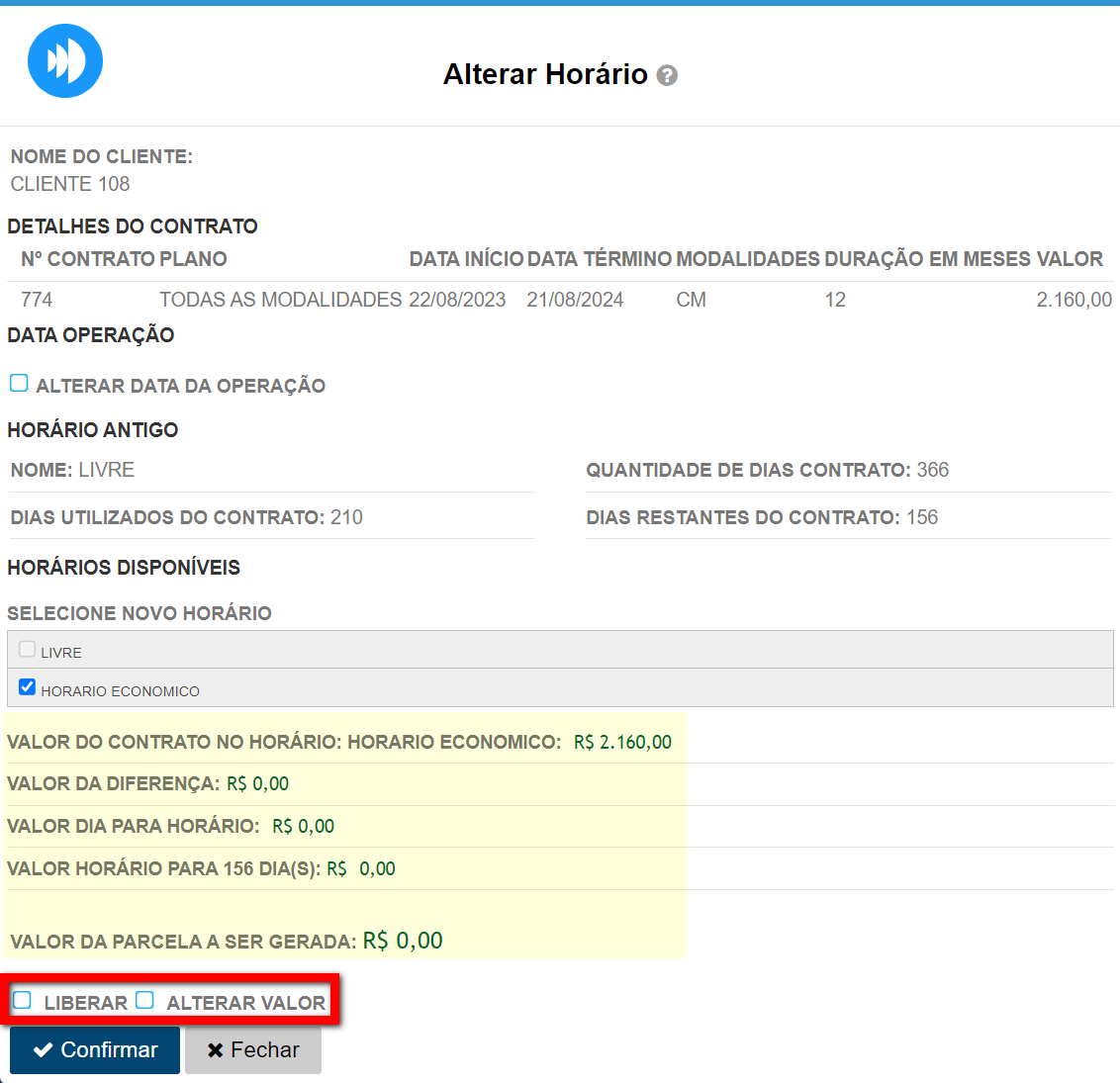This screenshot has height=1083, width=1120.
Task: Click the Dias Restantes do Contrato value 156
Action: pyautogui.click(x=922, y=517)
